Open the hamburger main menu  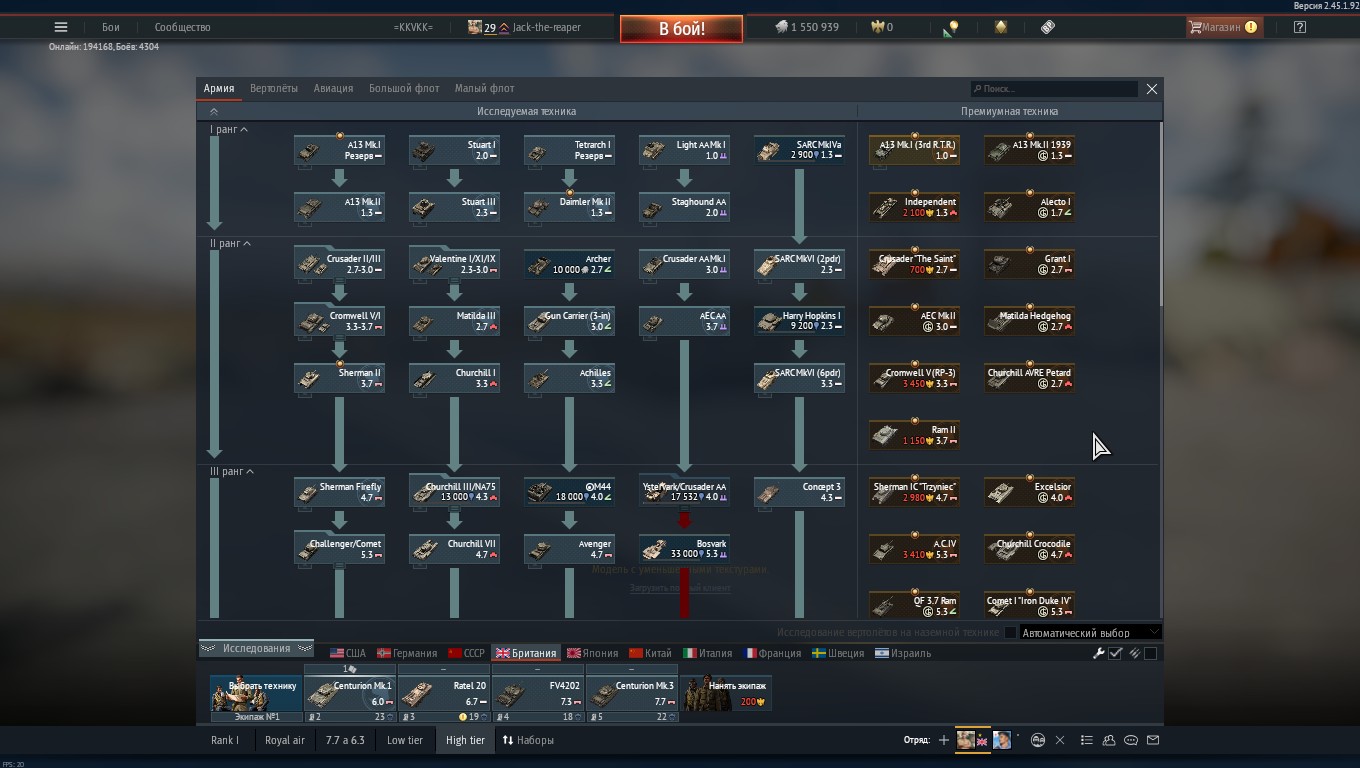tap(61, 27)
